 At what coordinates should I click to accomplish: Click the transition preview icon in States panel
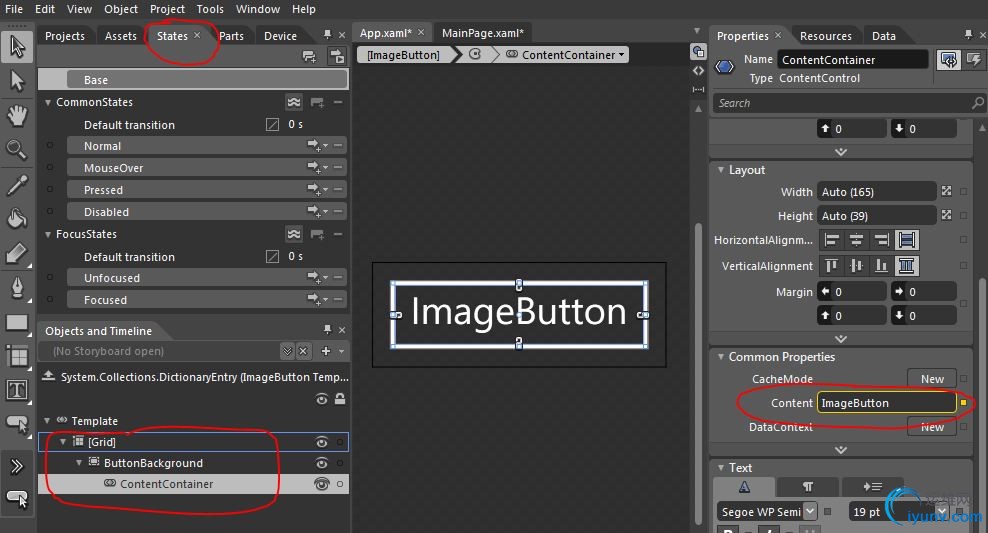point(337,57)
